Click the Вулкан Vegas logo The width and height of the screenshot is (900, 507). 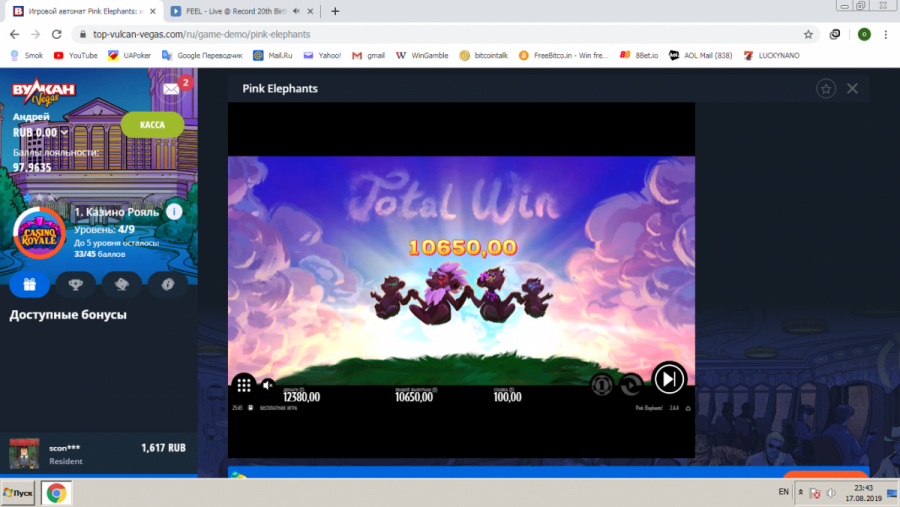(x=44, y=91)
